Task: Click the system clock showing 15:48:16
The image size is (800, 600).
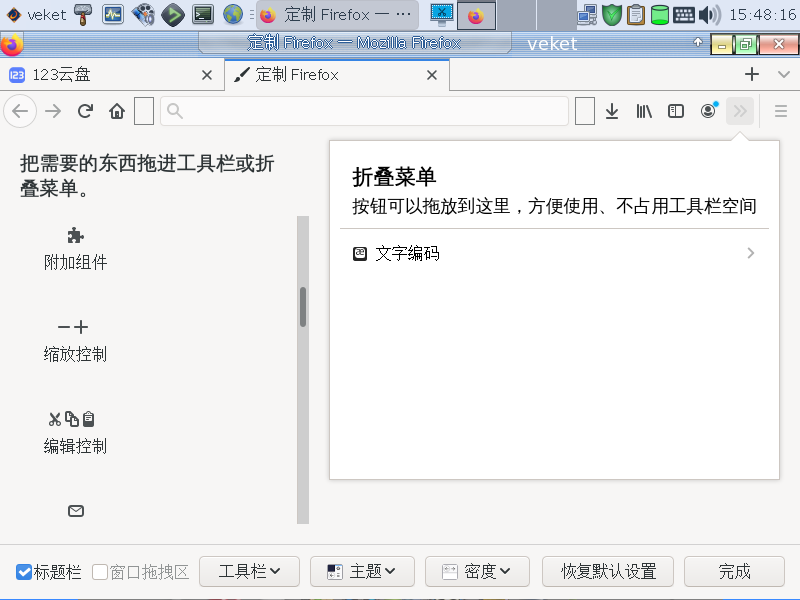Action: point(762,15)
